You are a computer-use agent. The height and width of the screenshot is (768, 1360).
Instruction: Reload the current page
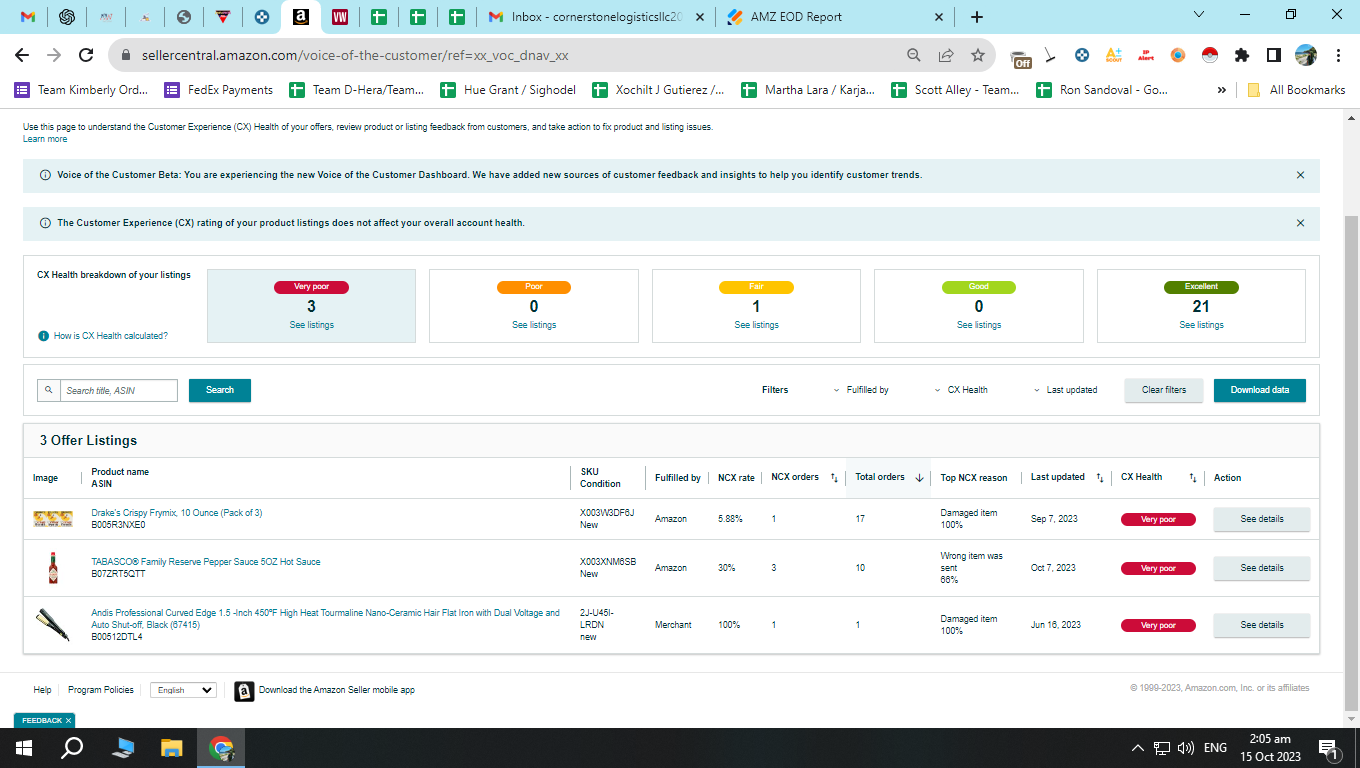pyautogui.click(x=86, y=55)
